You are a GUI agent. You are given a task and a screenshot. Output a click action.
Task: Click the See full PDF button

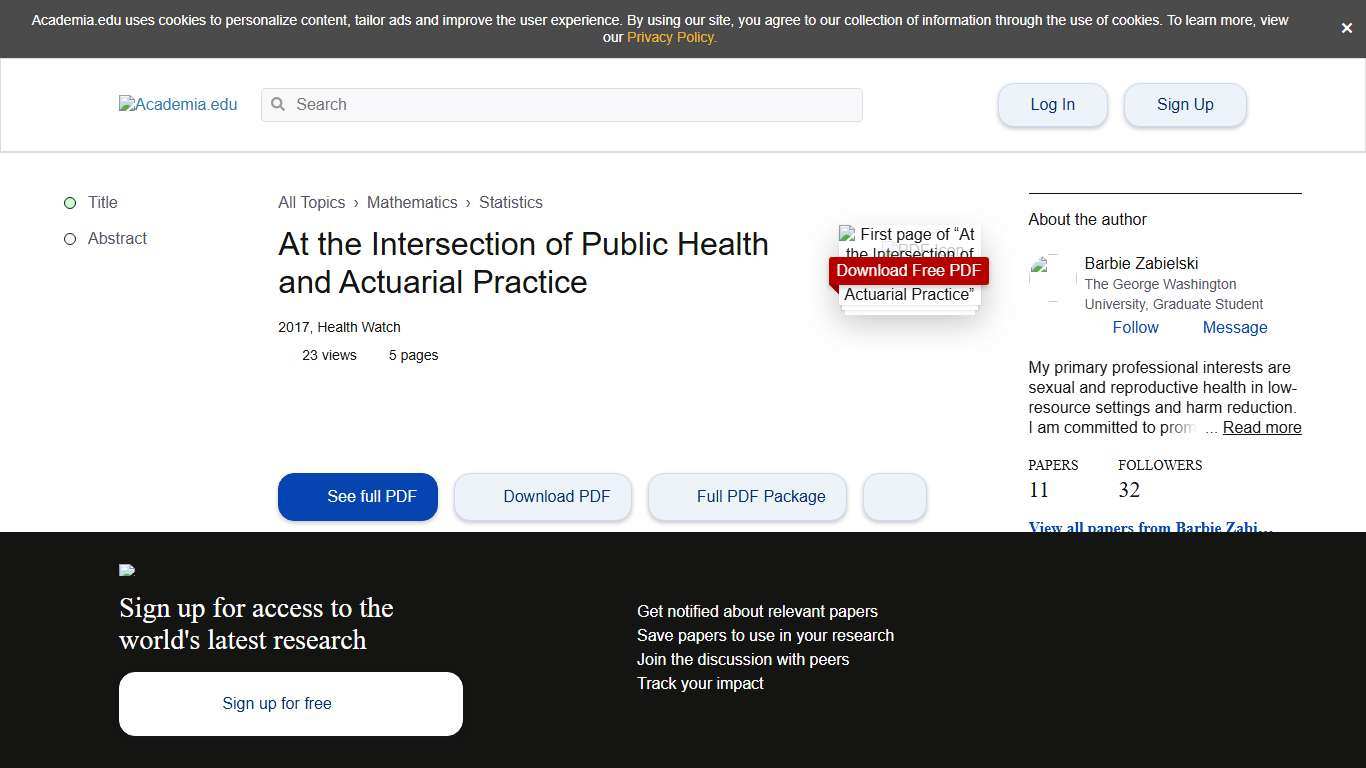pos(357,496)
